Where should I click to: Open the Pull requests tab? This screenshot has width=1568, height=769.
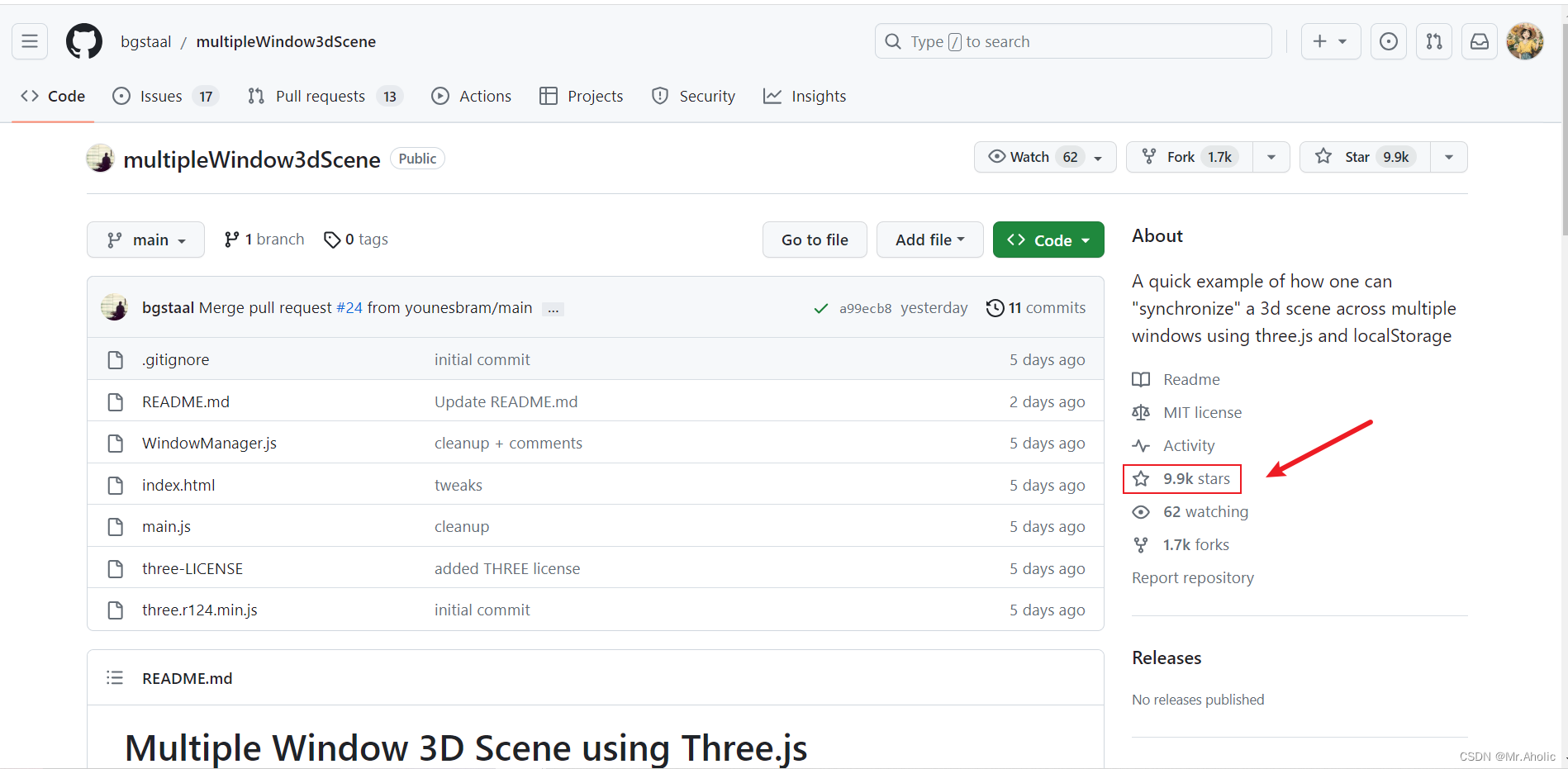[324, 96]
